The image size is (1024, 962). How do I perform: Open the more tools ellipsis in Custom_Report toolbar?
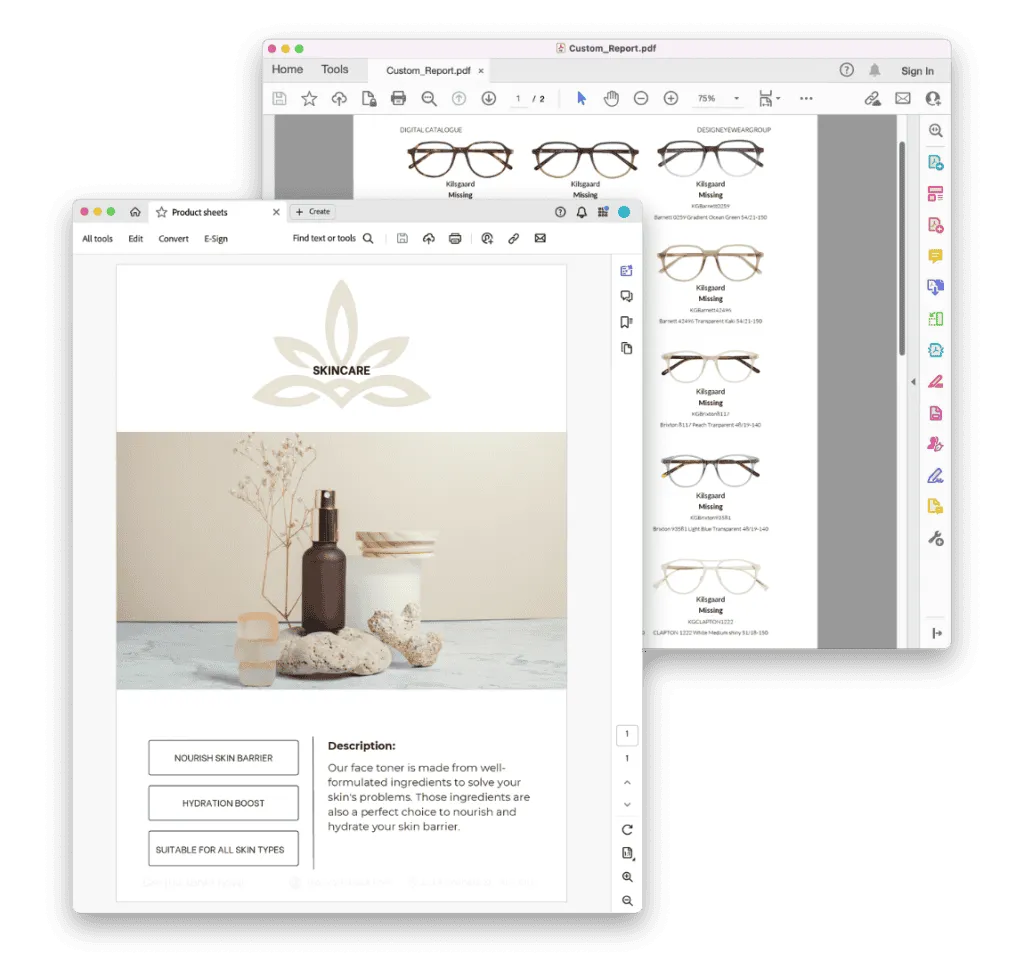pyautogui.click(x=807, y=99)
